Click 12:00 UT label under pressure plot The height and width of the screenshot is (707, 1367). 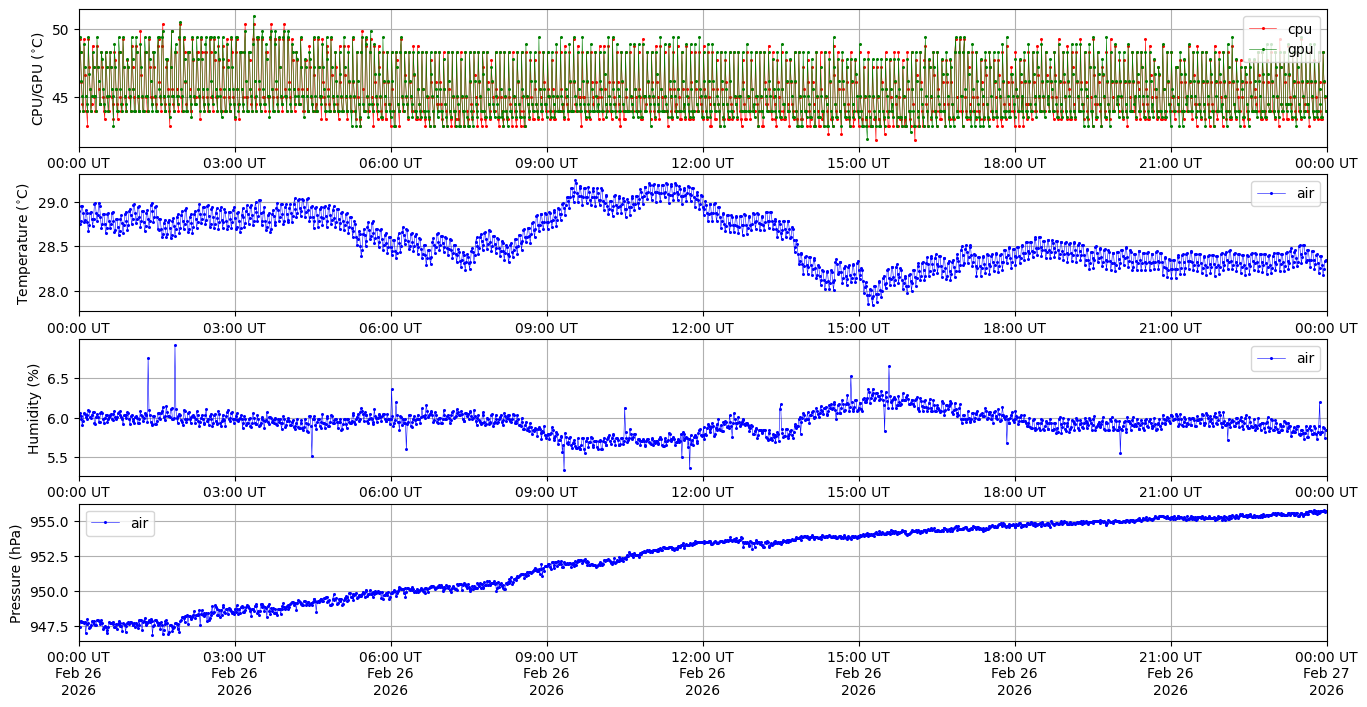(x=702, y=657)
